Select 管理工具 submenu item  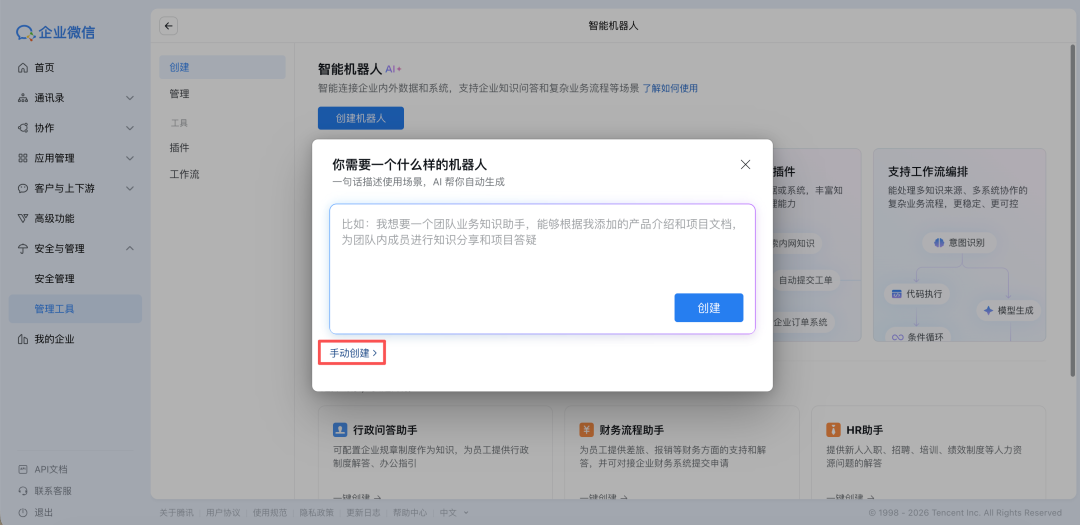75,309
